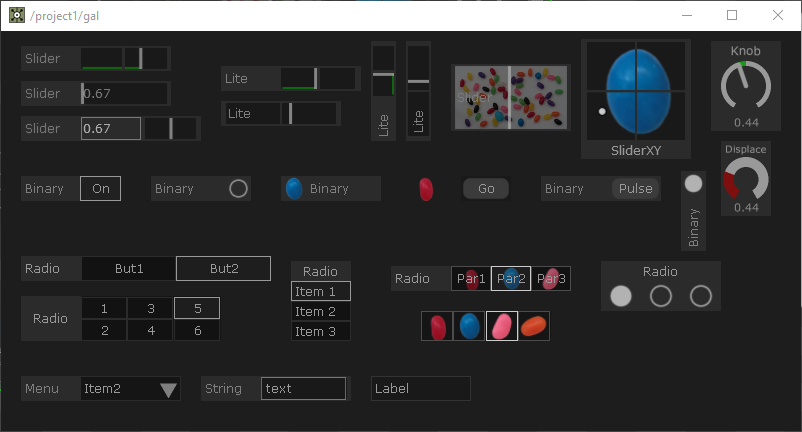Click the String text input field
802x432 pixels.
(x=303, y=389)
